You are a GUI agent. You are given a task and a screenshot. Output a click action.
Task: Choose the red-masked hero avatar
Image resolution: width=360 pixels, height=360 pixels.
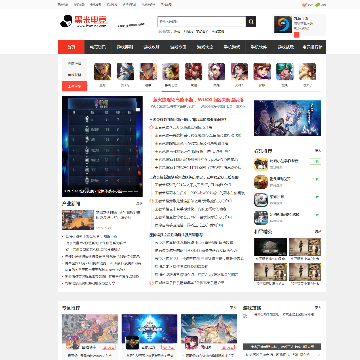pos(193,72)
